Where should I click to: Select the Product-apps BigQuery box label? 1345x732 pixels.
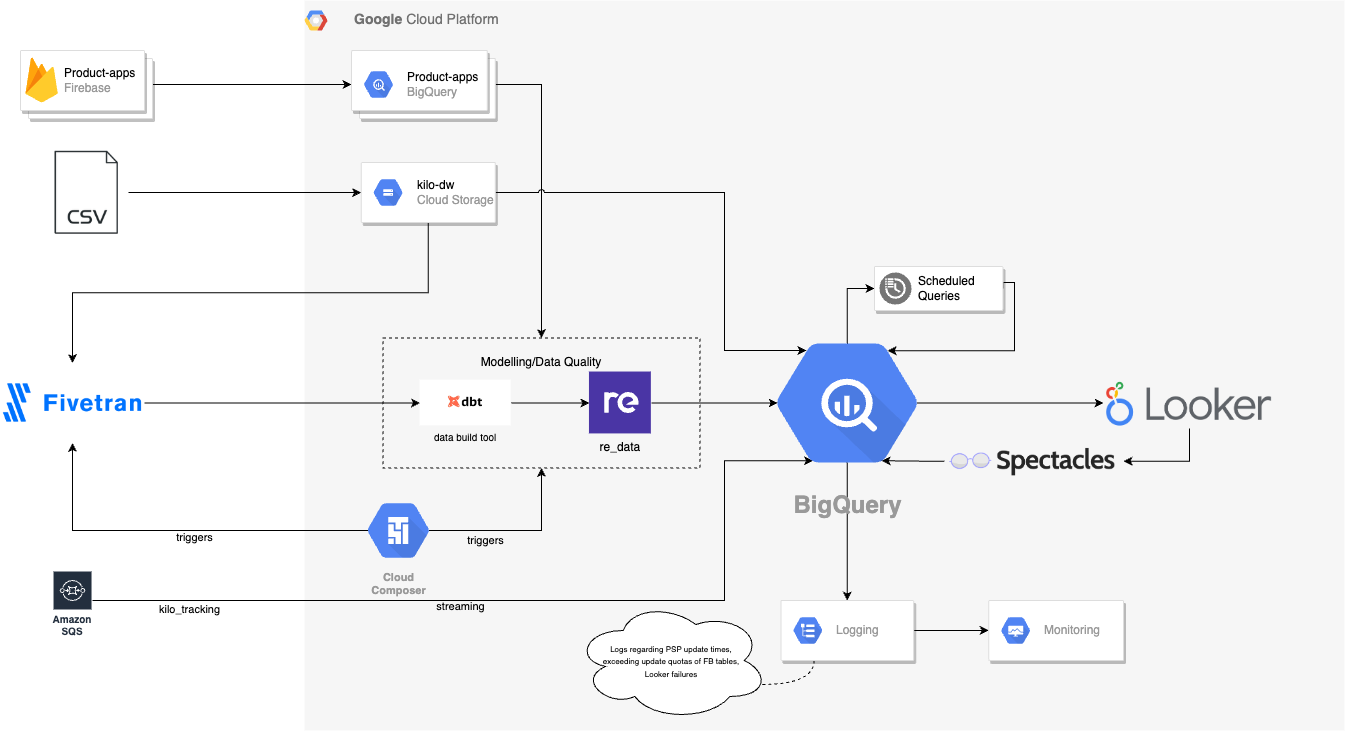(x=442, y=84)
